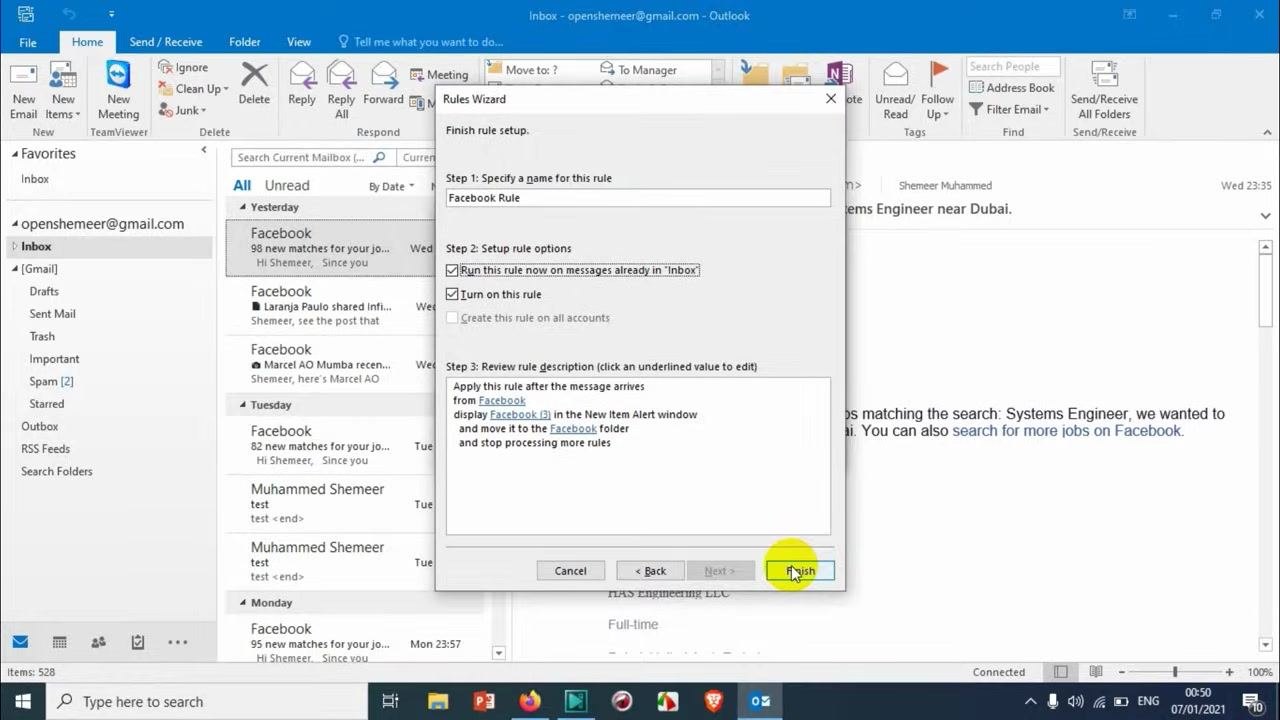Open the Folder ribbon tab

[244, 42]
